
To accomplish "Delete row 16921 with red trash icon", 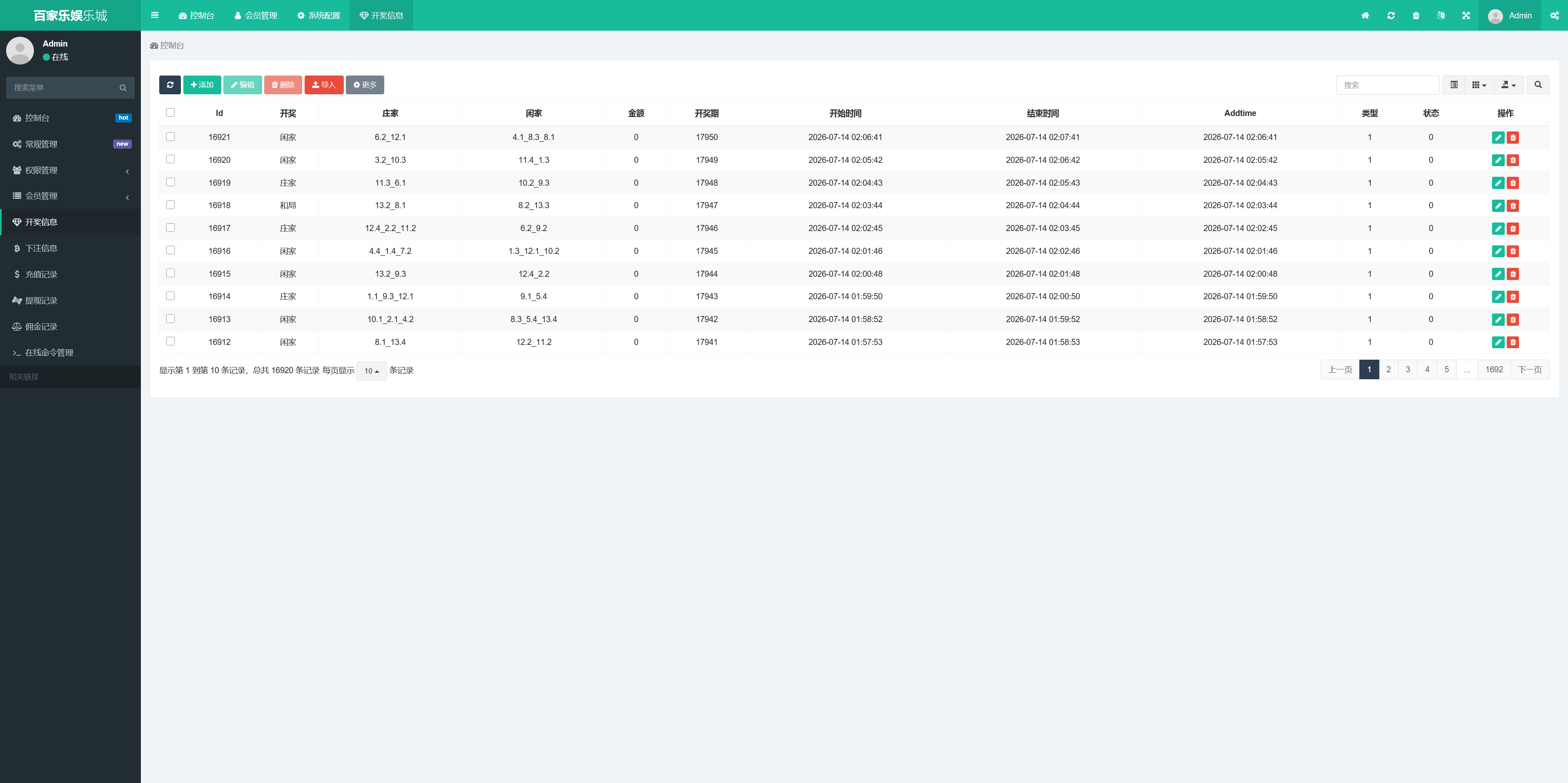I will [x=1512, y=138].
